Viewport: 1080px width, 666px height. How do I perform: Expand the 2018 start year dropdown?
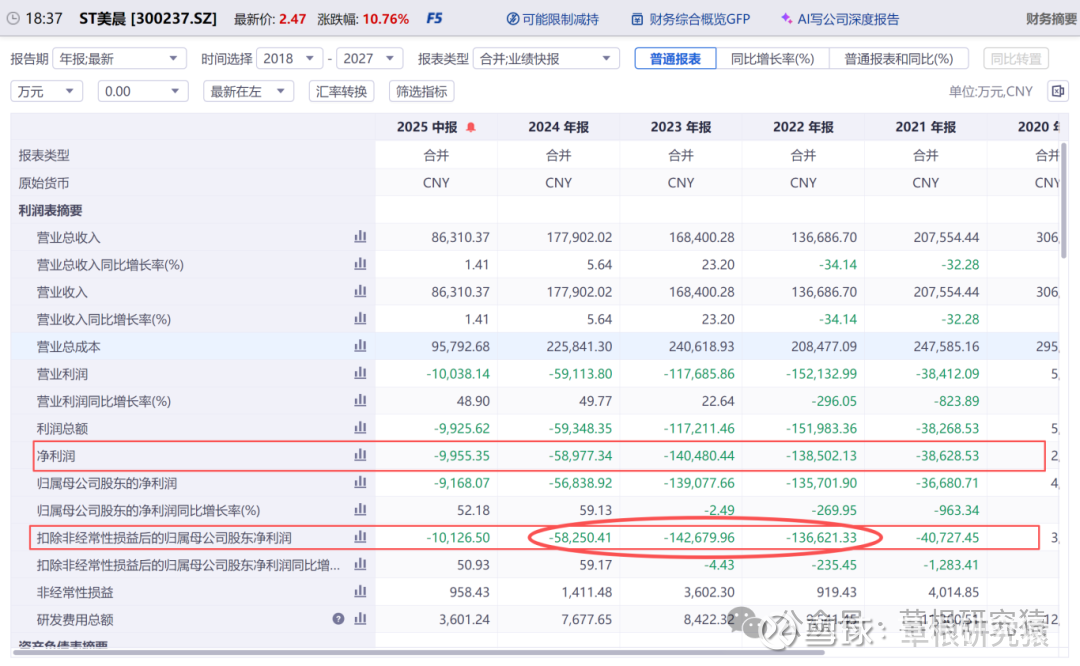290,59
